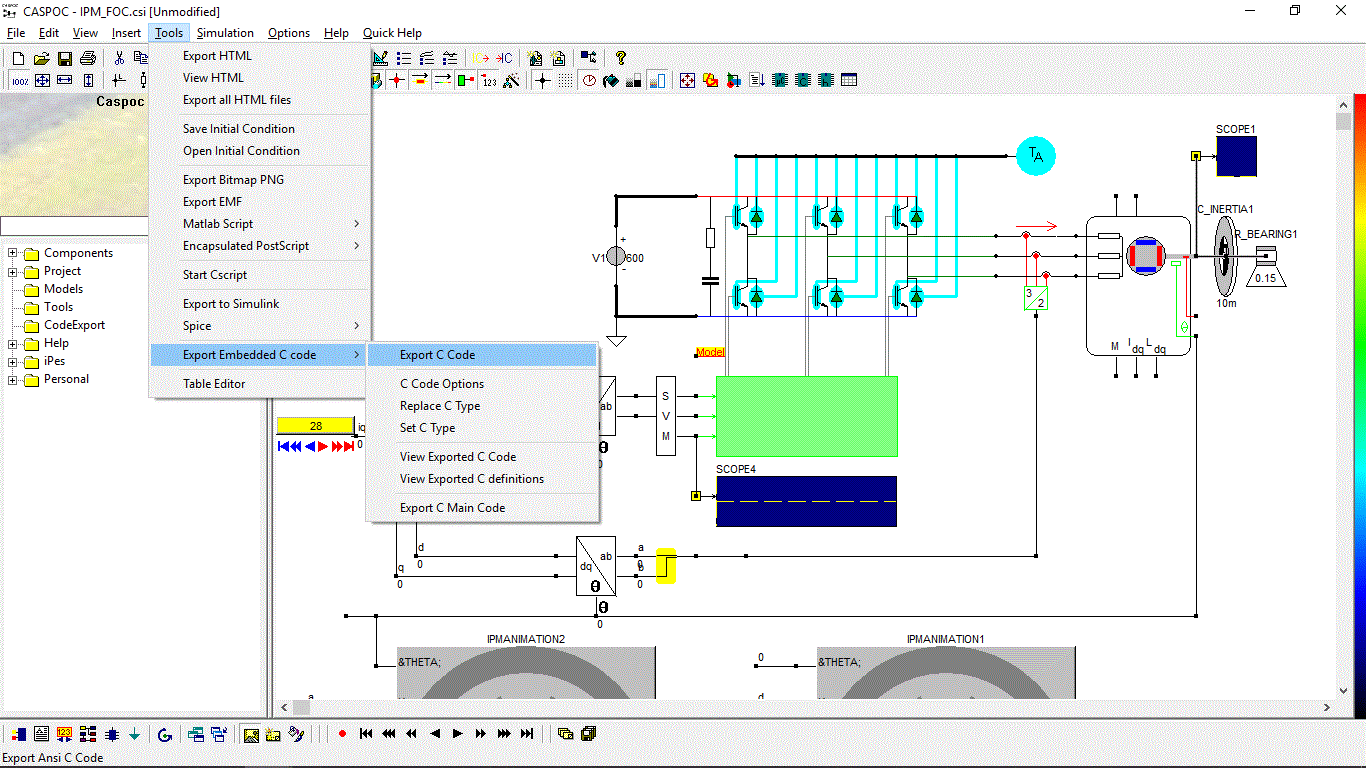Click the vertical scrollbar down arrow
Screen dimensions: 1366x768
1343,689
